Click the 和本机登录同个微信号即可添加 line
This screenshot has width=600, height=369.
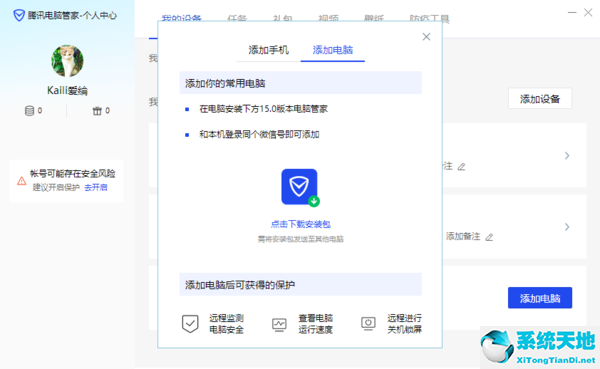tap(259, 134)
